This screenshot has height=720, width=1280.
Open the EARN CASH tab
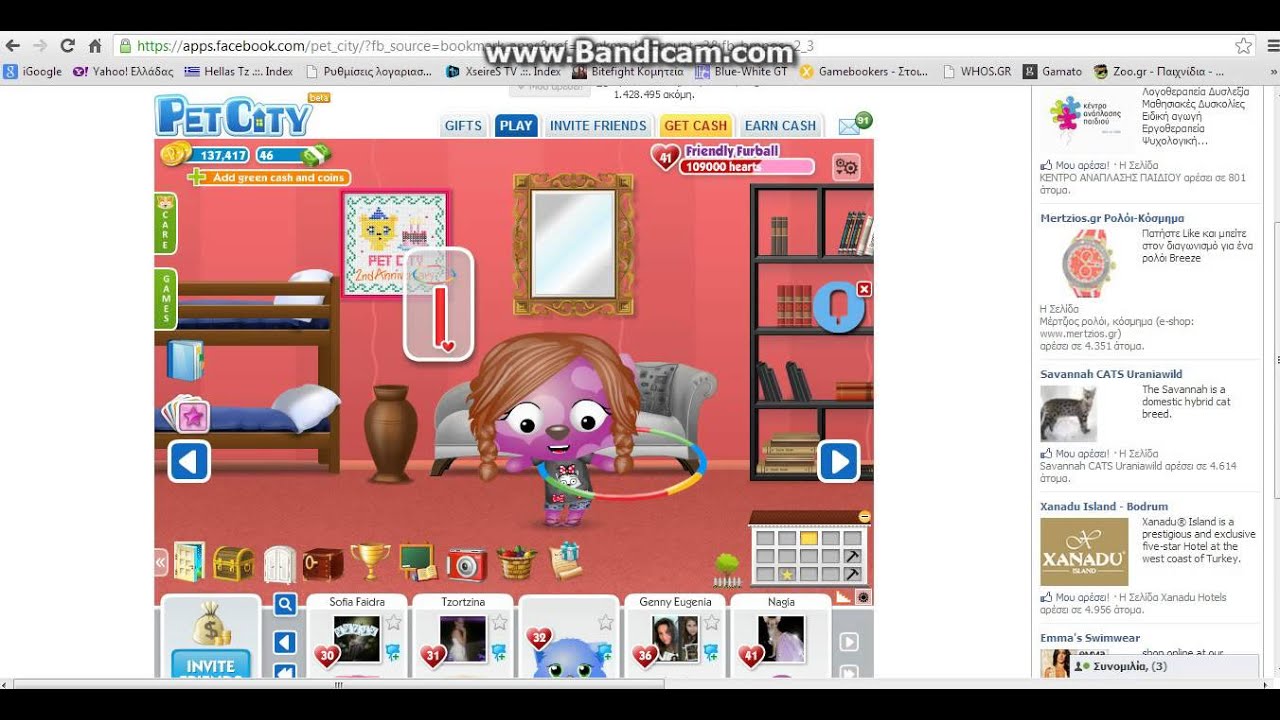click(780, 126)
